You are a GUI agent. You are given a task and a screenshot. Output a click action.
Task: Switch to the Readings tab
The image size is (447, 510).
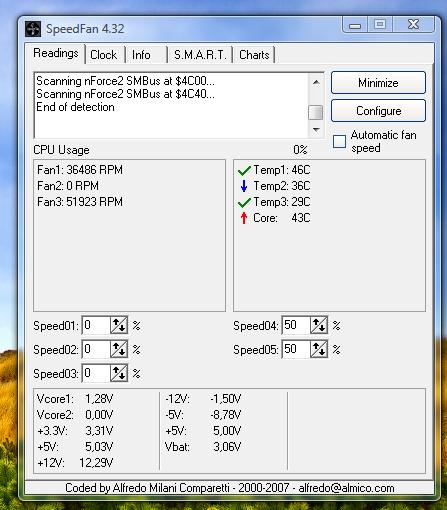click(56, 53)
